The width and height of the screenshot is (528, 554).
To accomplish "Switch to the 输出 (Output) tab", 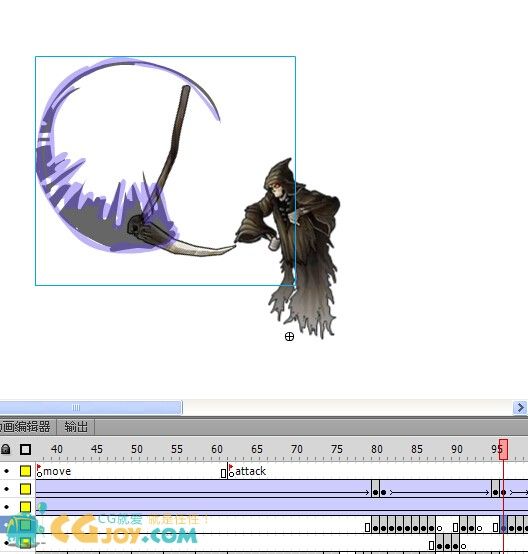I will click(76, 427).
